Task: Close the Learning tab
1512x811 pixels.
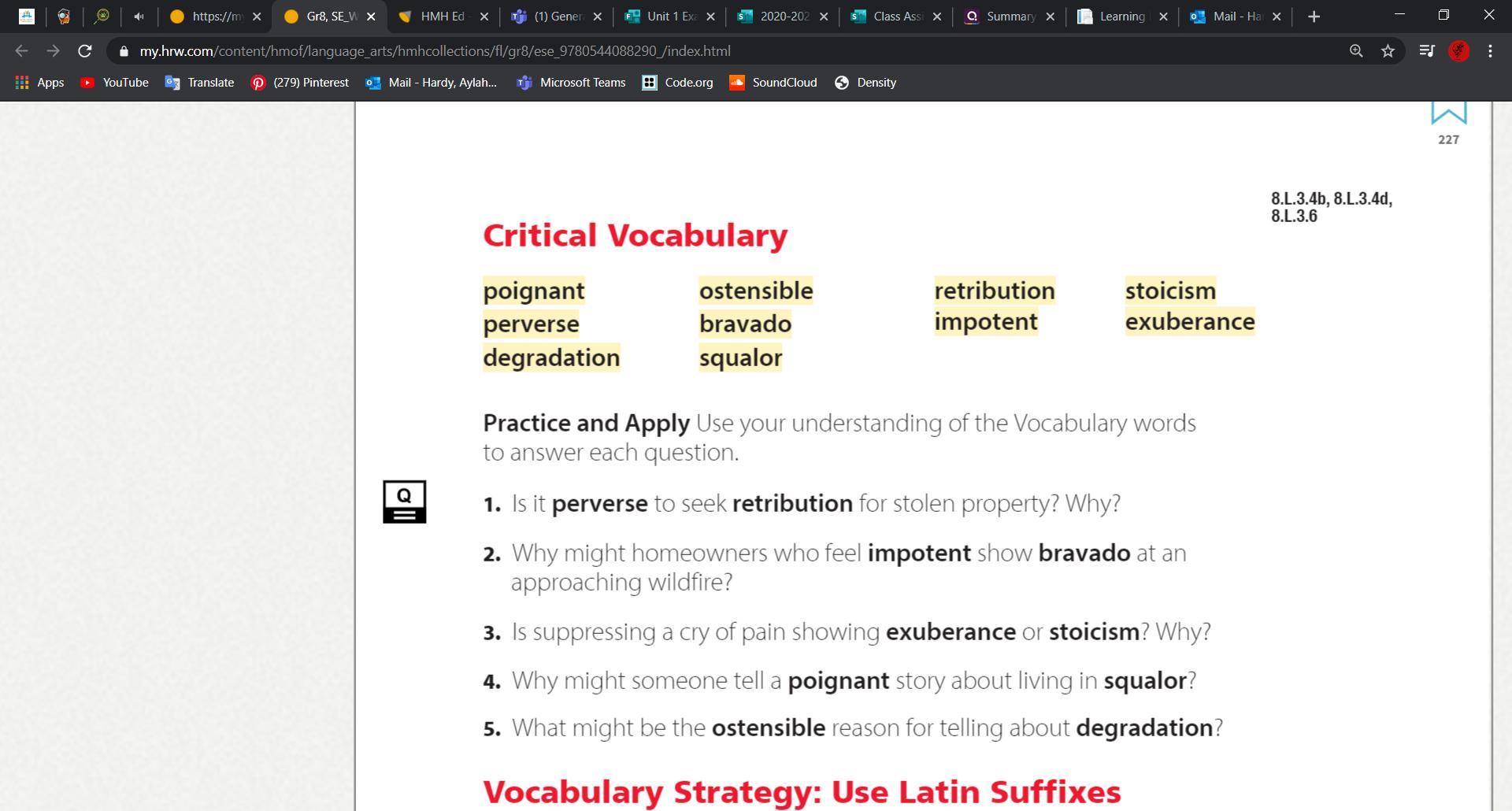Action: (1163, 17)
